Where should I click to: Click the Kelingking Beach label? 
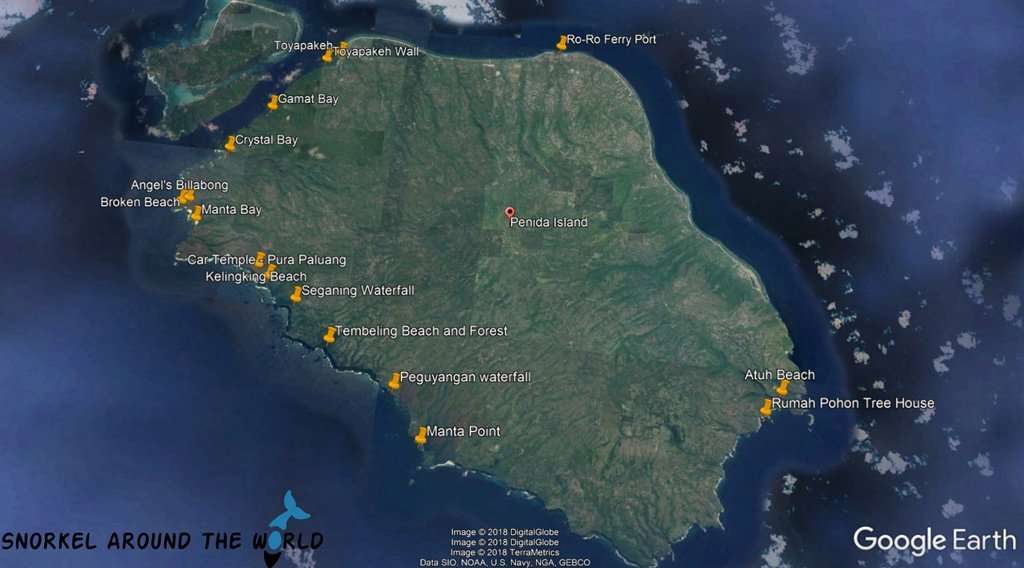256,277
